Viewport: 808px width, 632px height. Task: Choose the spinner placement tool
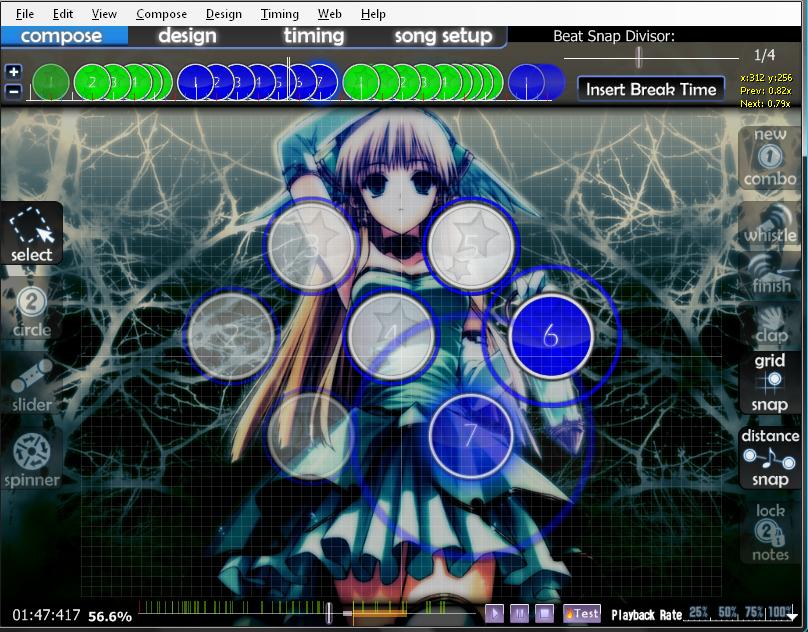(x=31, y=460)
